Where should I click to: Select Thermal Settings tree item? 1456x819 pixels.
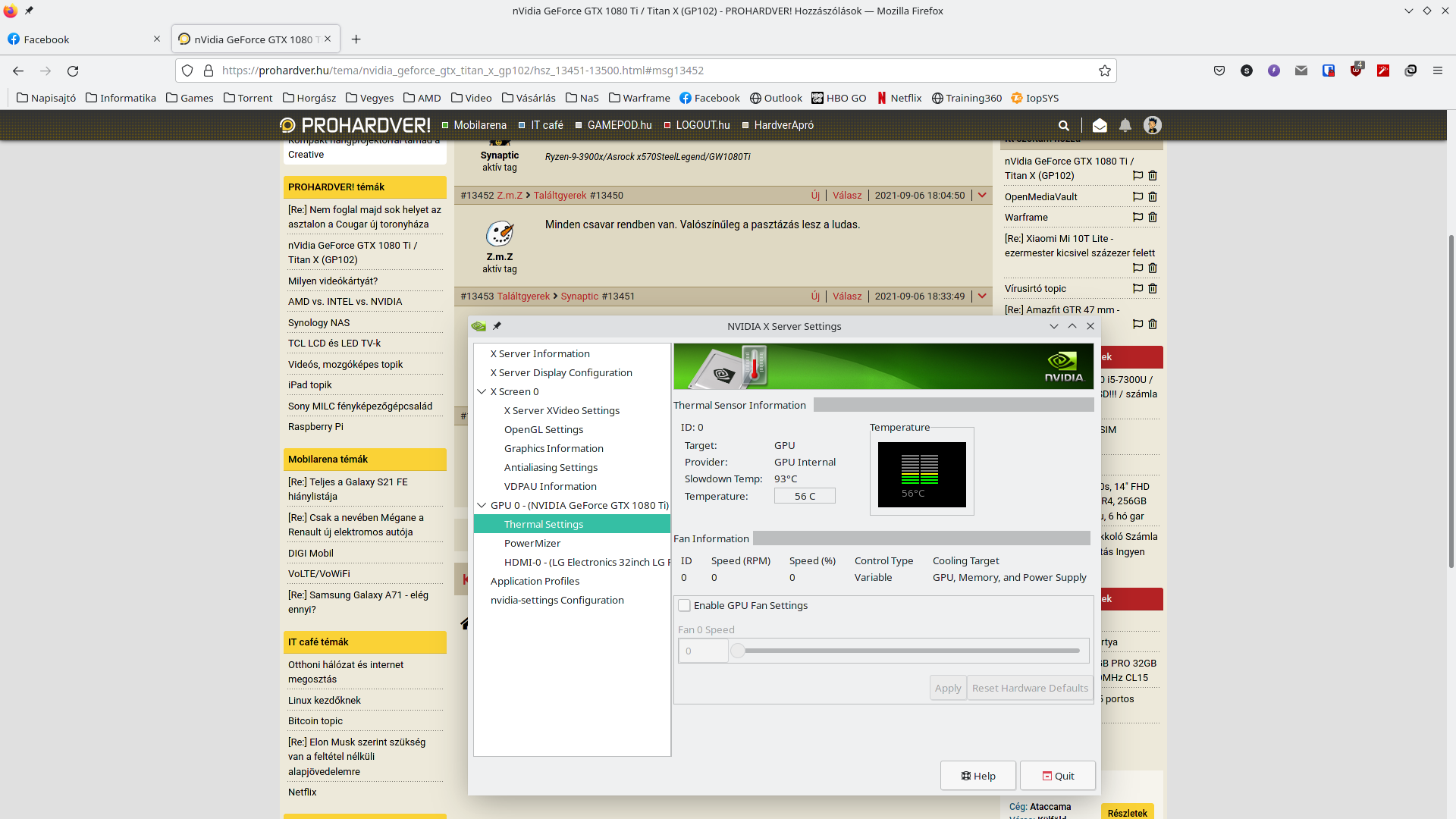click(573, 524)
